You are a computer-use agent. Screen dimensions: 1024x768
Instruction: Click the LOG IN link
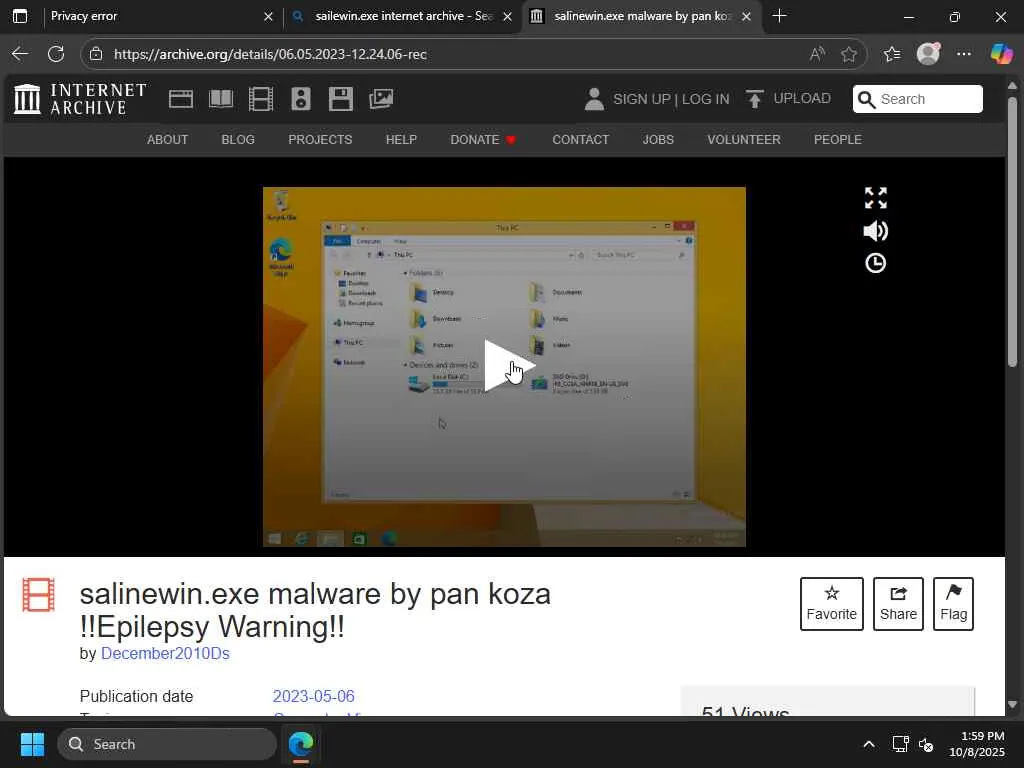(x=705, y=99)
